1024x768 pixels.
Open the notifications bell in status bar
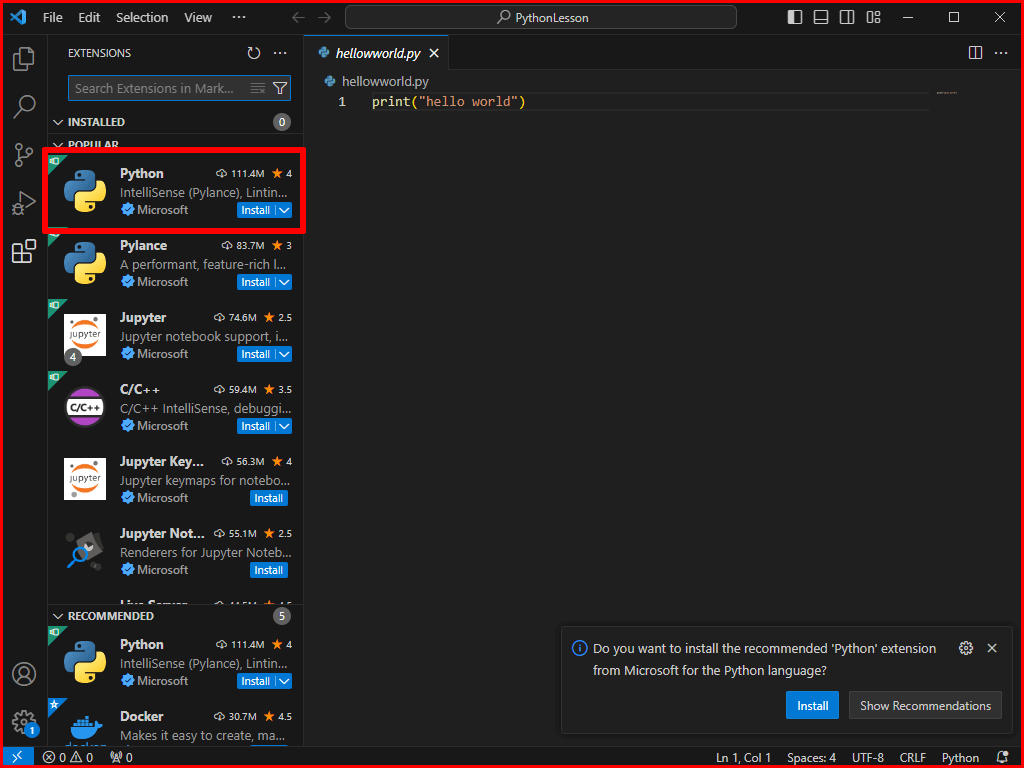coord(1002,757)
